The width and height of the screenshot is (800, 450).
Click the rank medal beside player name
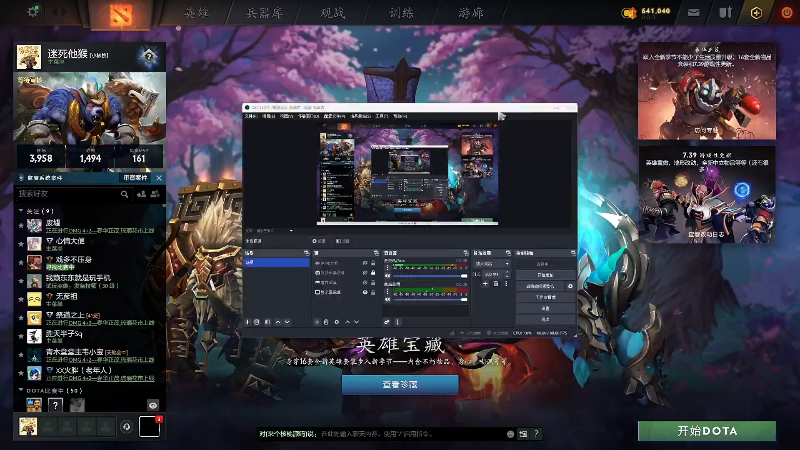(148, 56)
